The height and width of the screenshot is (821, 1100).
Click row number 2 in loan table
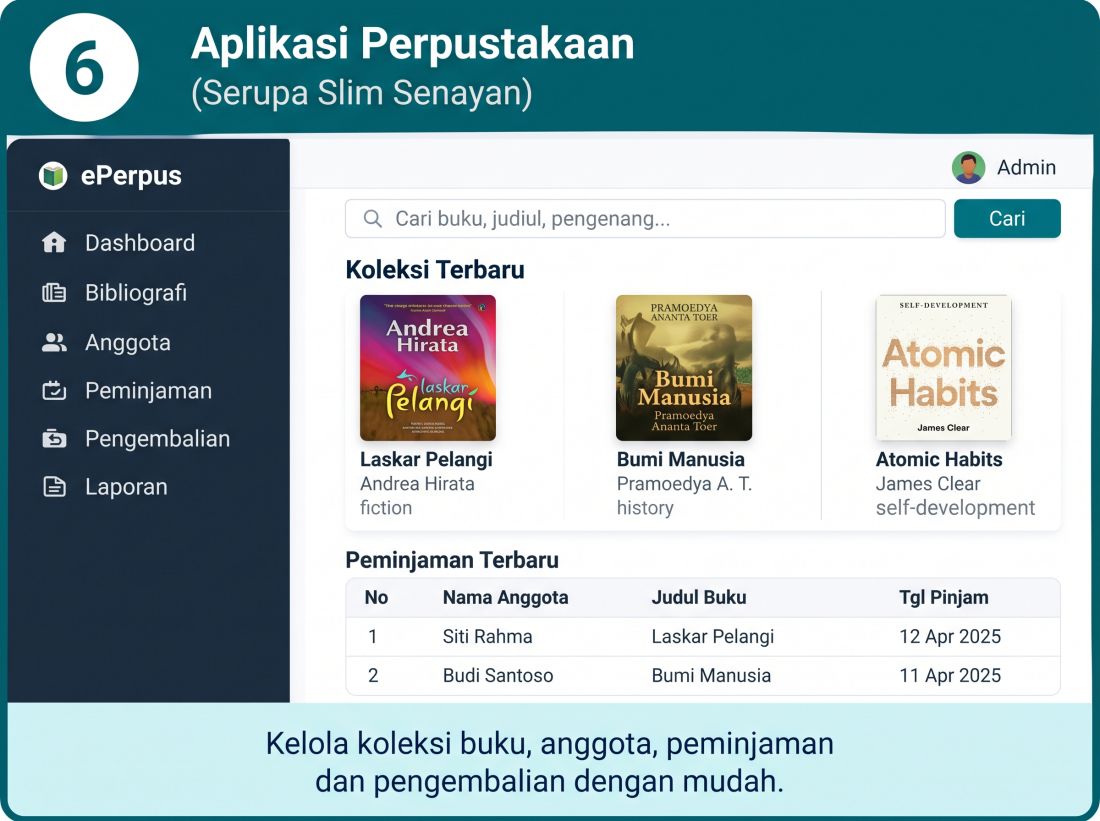click(373, 676)
